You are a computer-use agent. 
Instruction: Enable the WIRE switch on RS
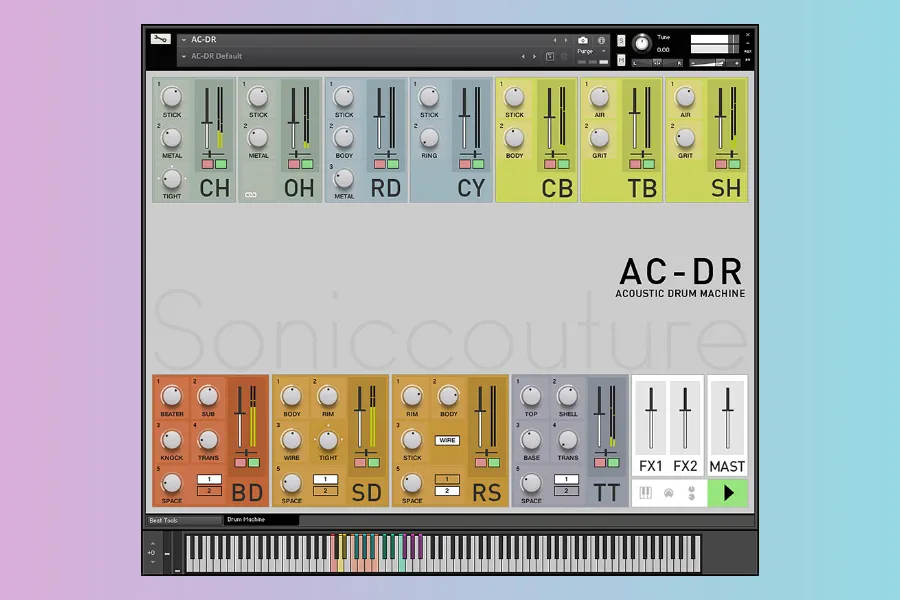coord(447,440)
